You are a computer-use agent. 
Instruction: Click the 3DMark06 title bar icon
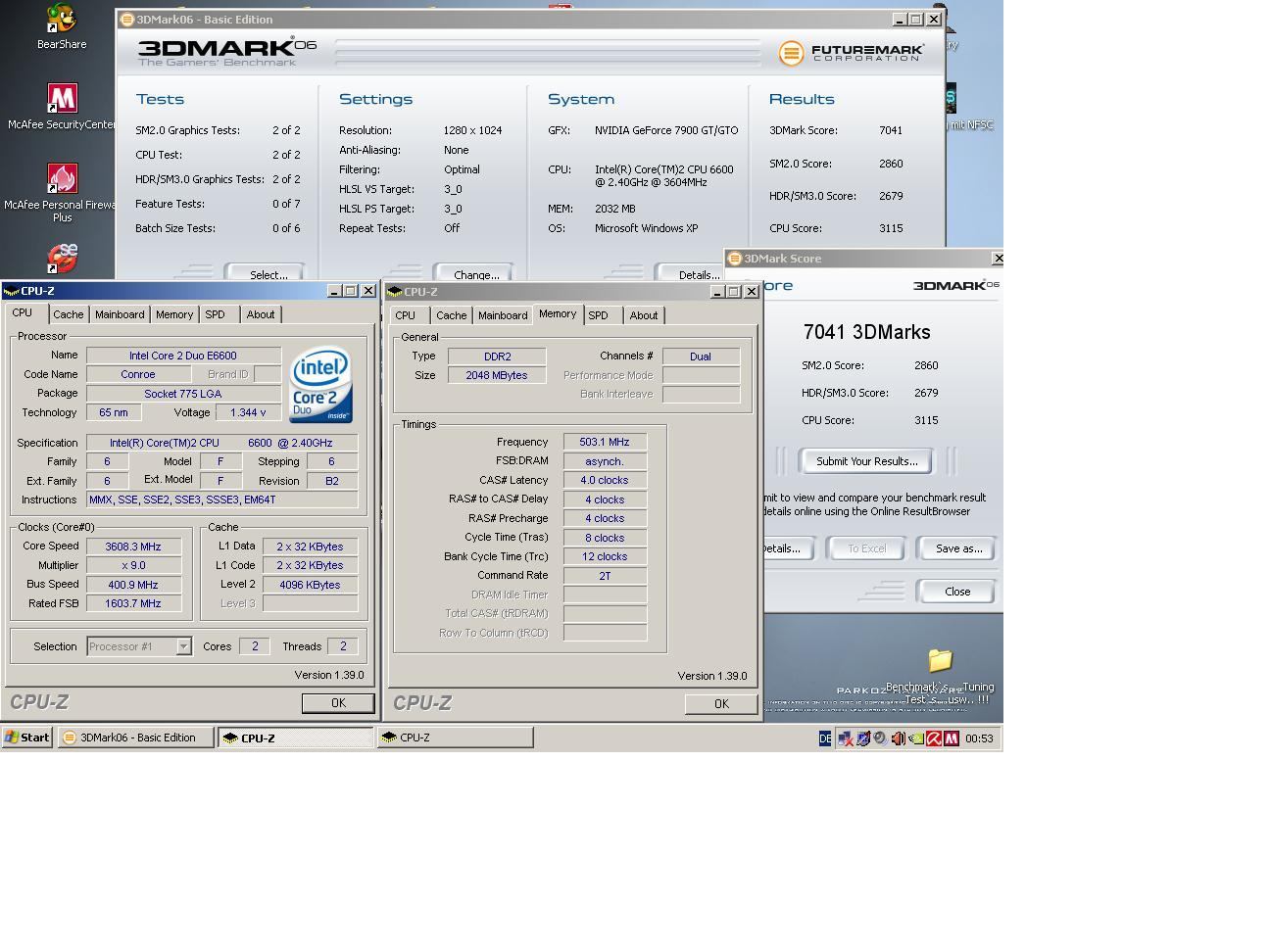126,20
